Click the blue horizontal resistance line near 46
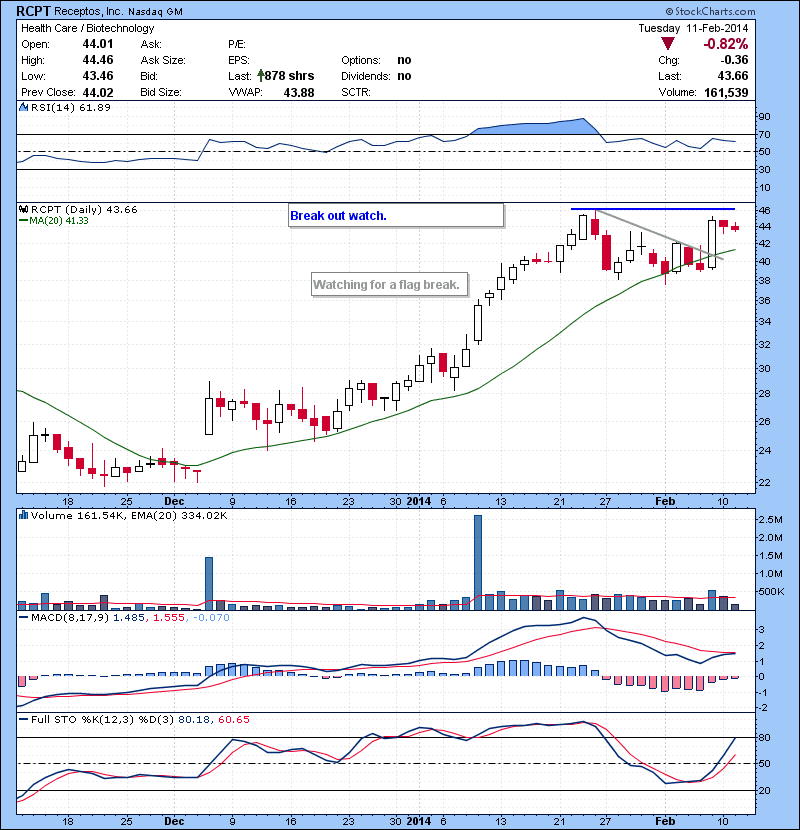 (x=652, y=209)
